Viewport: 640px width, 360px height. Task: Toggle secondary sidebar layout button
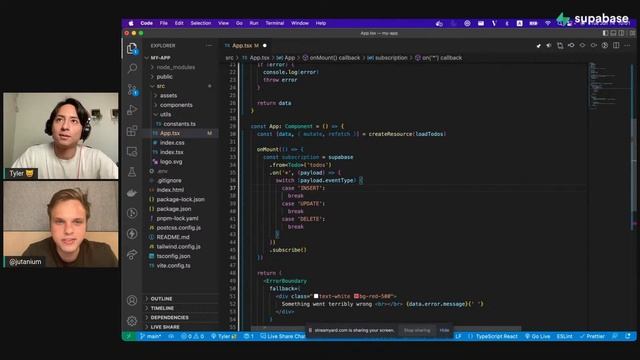[621, 33]
